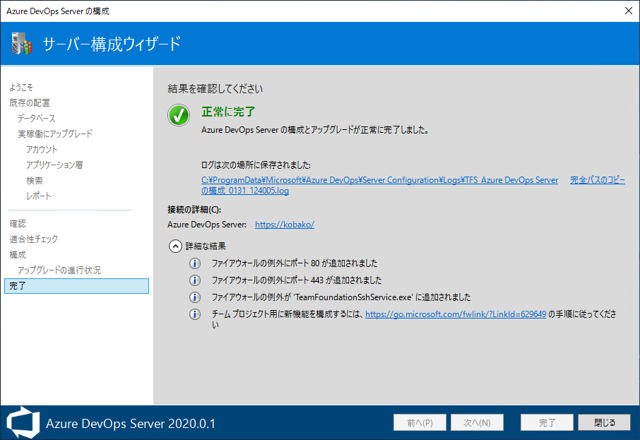Click the ポート 443 が追加されました message

296,280
